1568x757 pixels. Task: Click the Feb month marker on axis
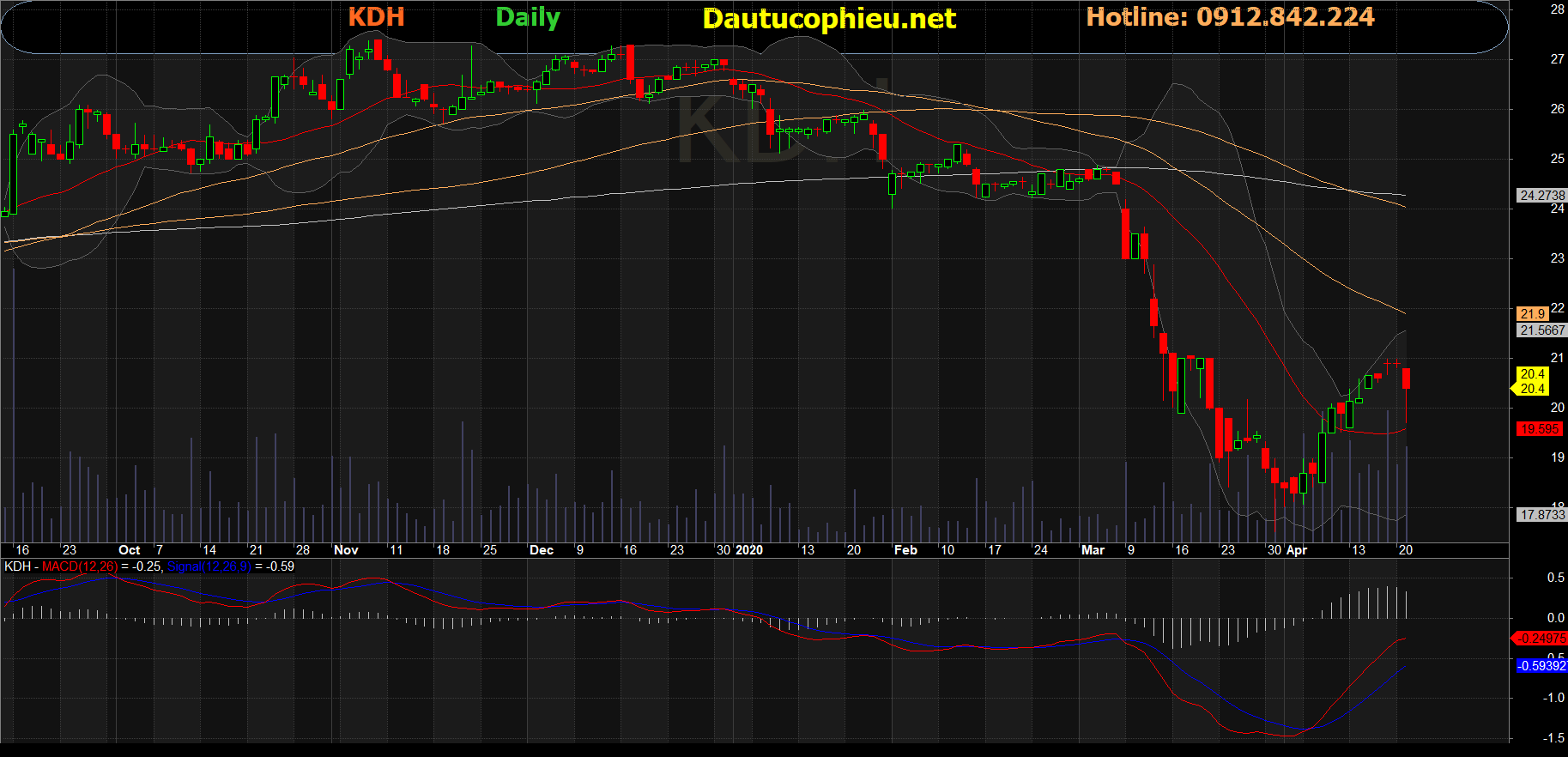905,550
